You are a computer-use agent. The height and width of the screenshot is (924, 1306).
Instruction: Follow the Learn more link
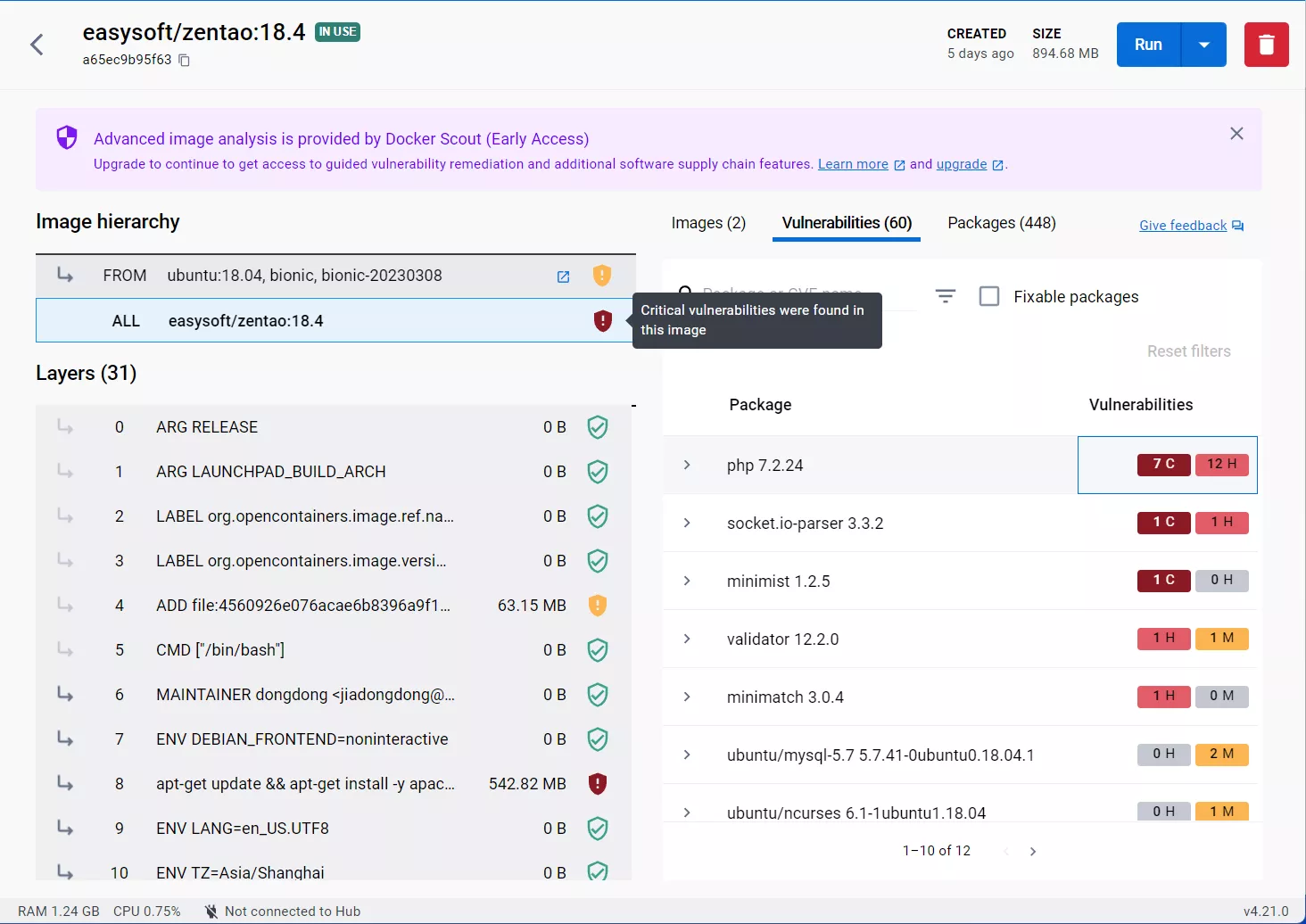[853, 164]
